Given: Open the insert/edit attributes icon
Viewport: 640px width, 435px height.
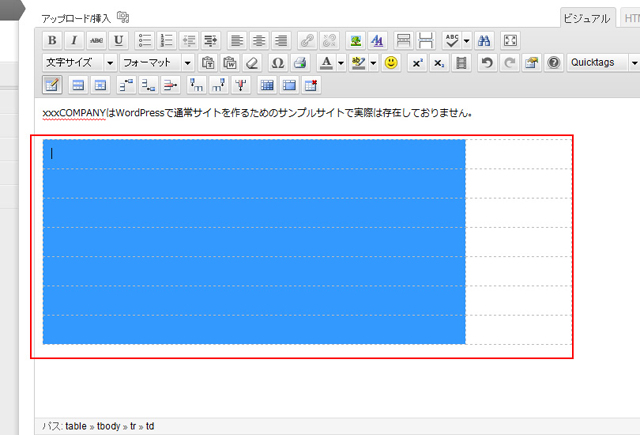Looking at the screenshot, I should (x=531, y=63).
